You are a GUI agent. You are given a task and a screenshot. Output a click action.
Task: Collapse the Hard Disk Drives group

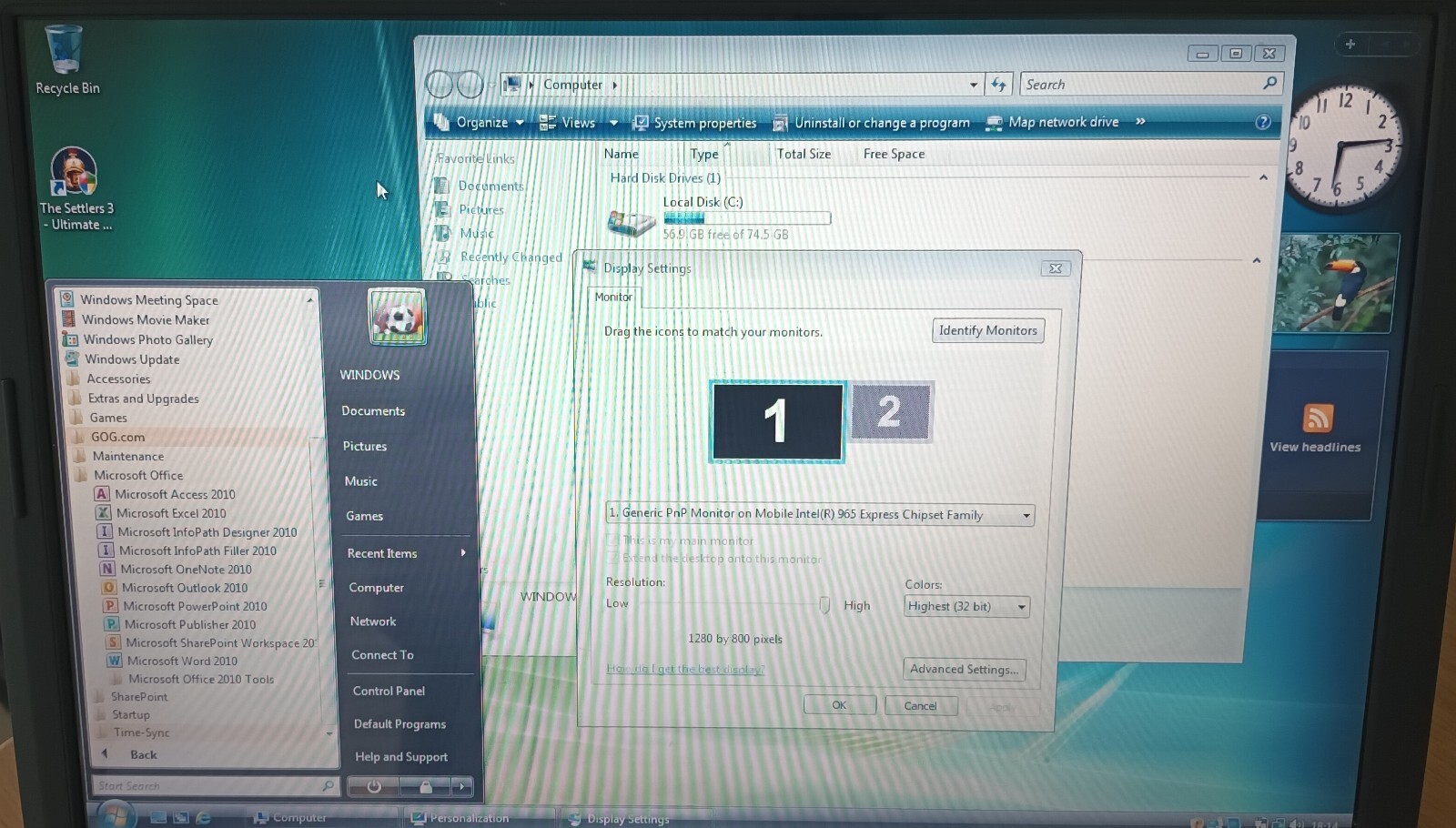point(1263,178)
